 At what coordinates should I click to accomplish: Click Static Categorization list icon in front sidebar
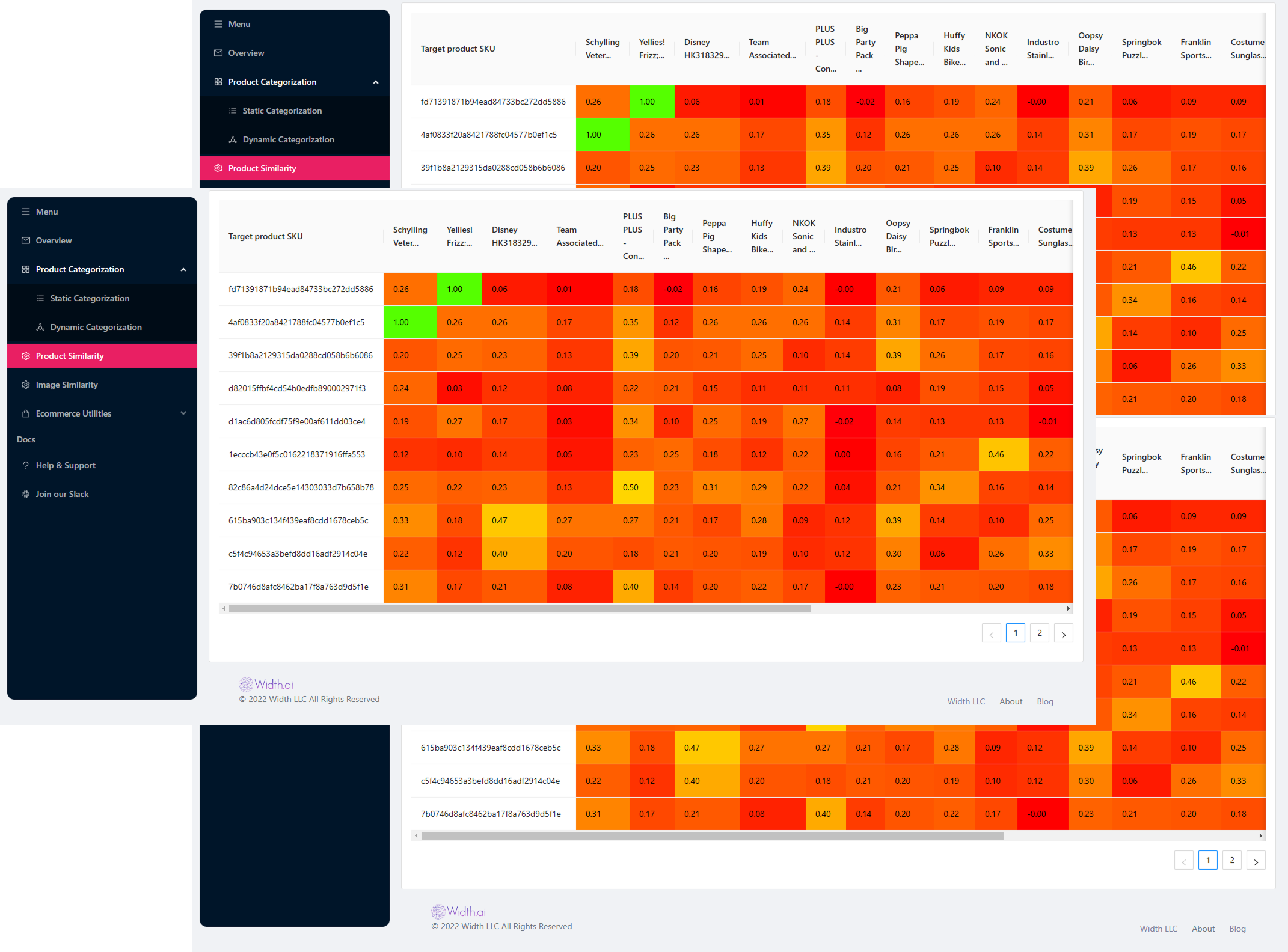click(40, 298)
